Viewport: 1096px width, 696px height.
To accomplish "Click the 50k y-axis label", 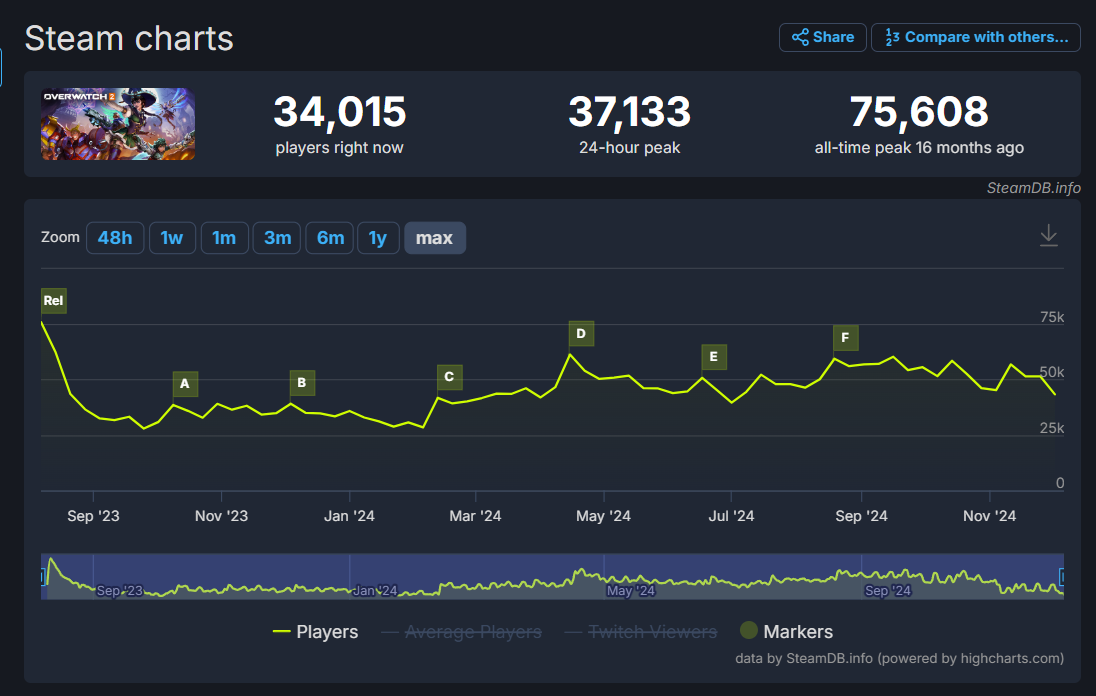I will click(x=1052, y=372).
